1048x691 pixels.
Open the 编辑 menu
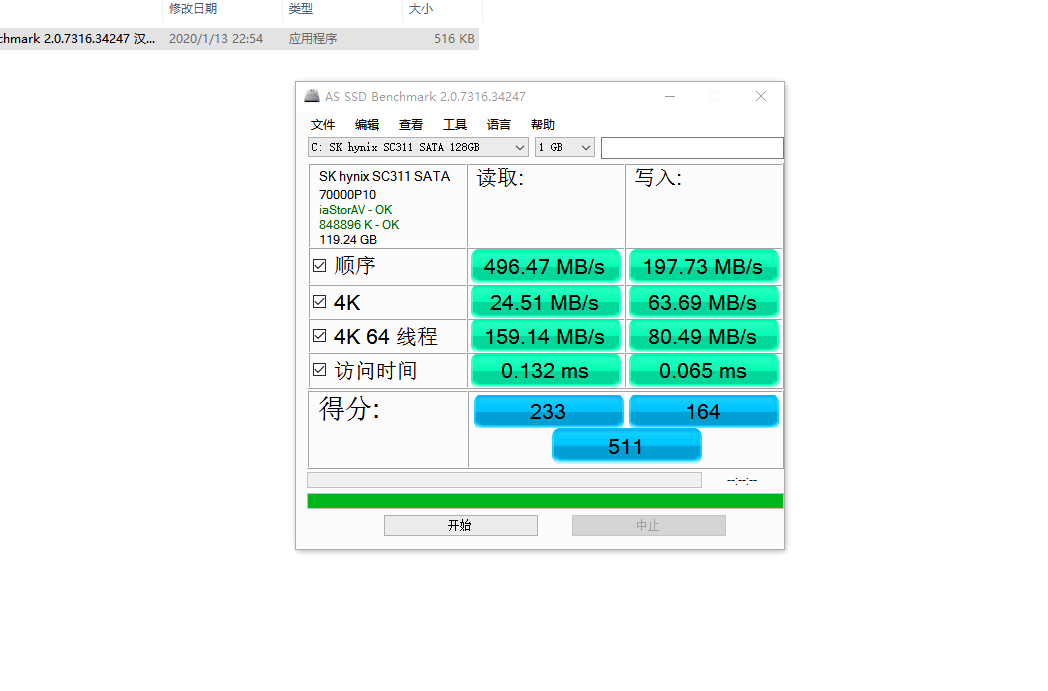[x=367, y=124]
